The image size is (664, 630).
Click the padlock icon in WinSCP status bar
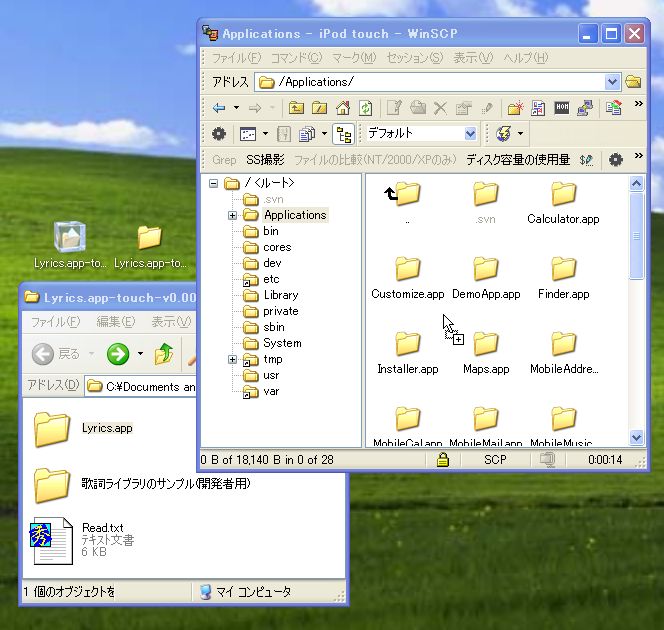(443, 459)
